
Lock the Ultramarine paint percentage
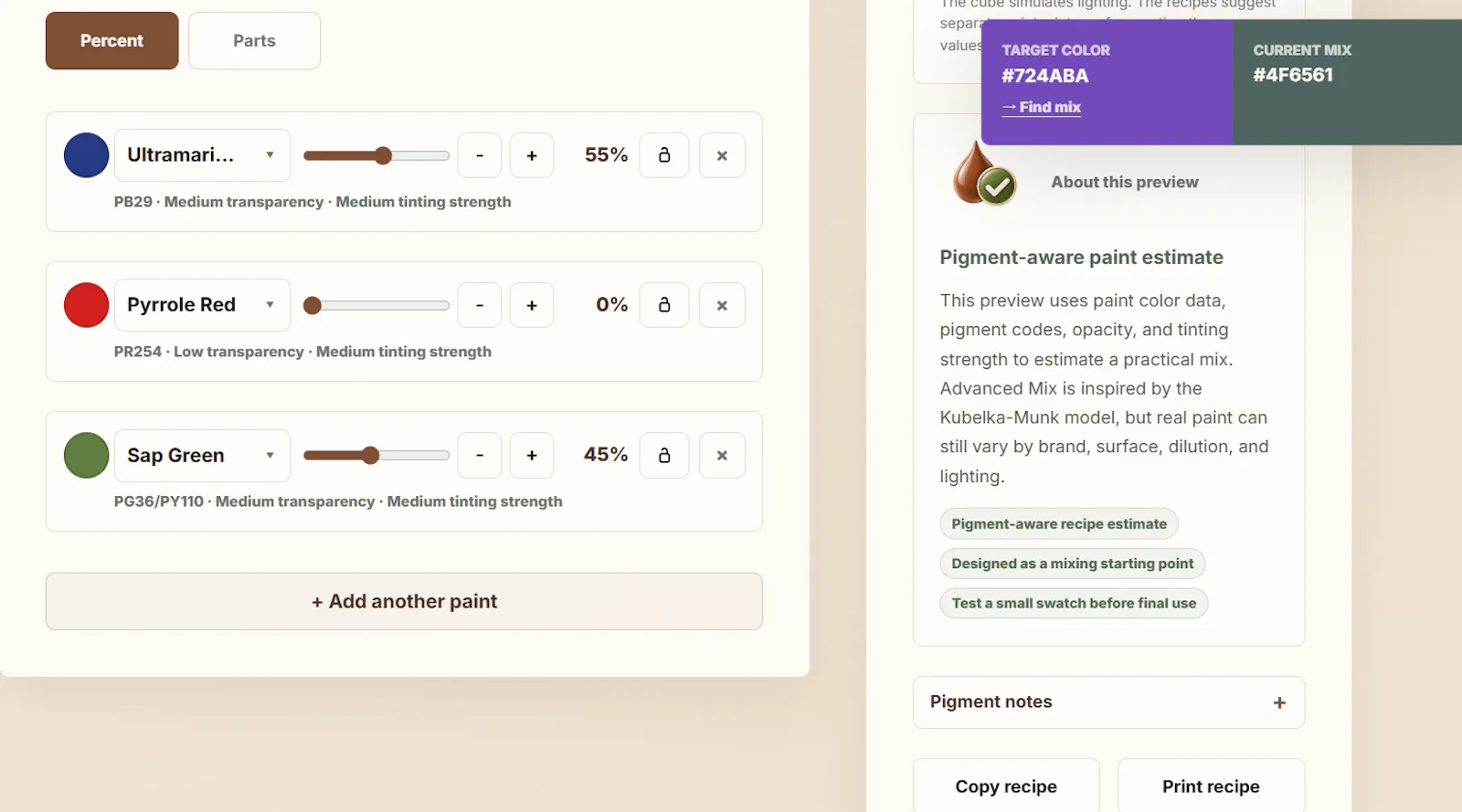pyautogui.click(x=664, y=155)
